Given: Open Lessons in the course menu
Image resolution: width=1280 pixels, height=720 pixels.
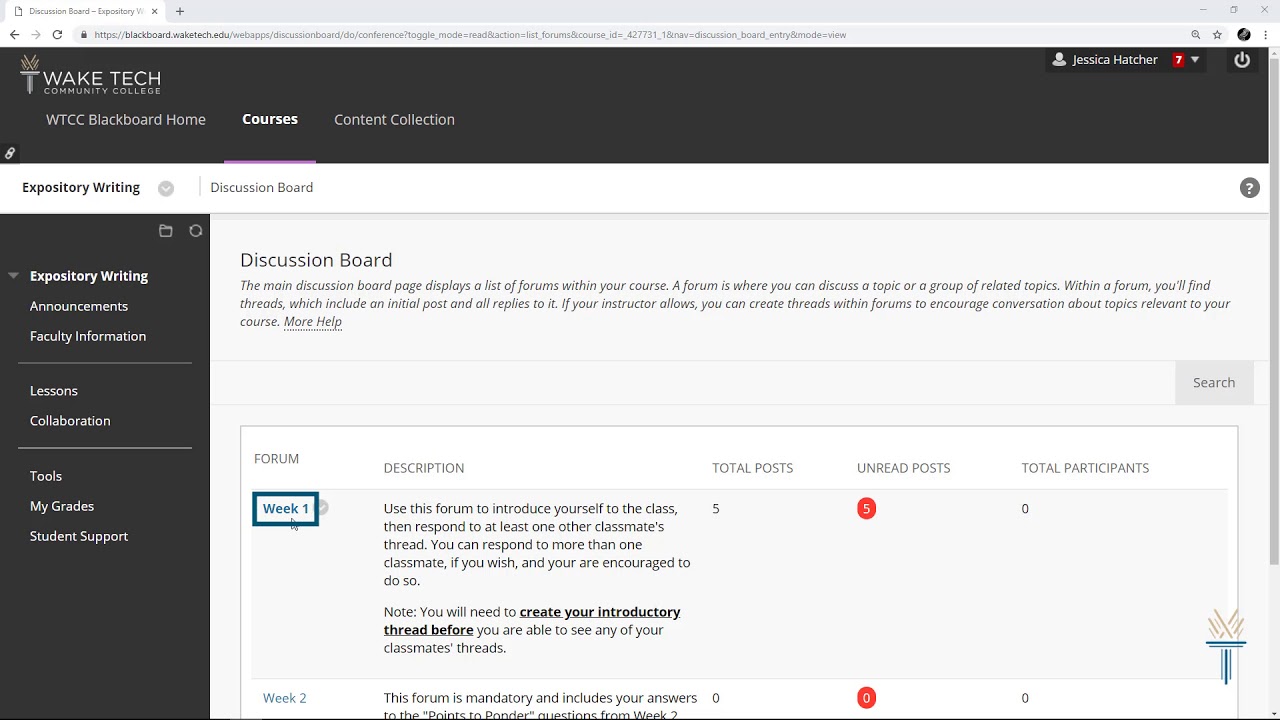Looking at the screenshot, I should pyautogui.click(x=54, y=391).
